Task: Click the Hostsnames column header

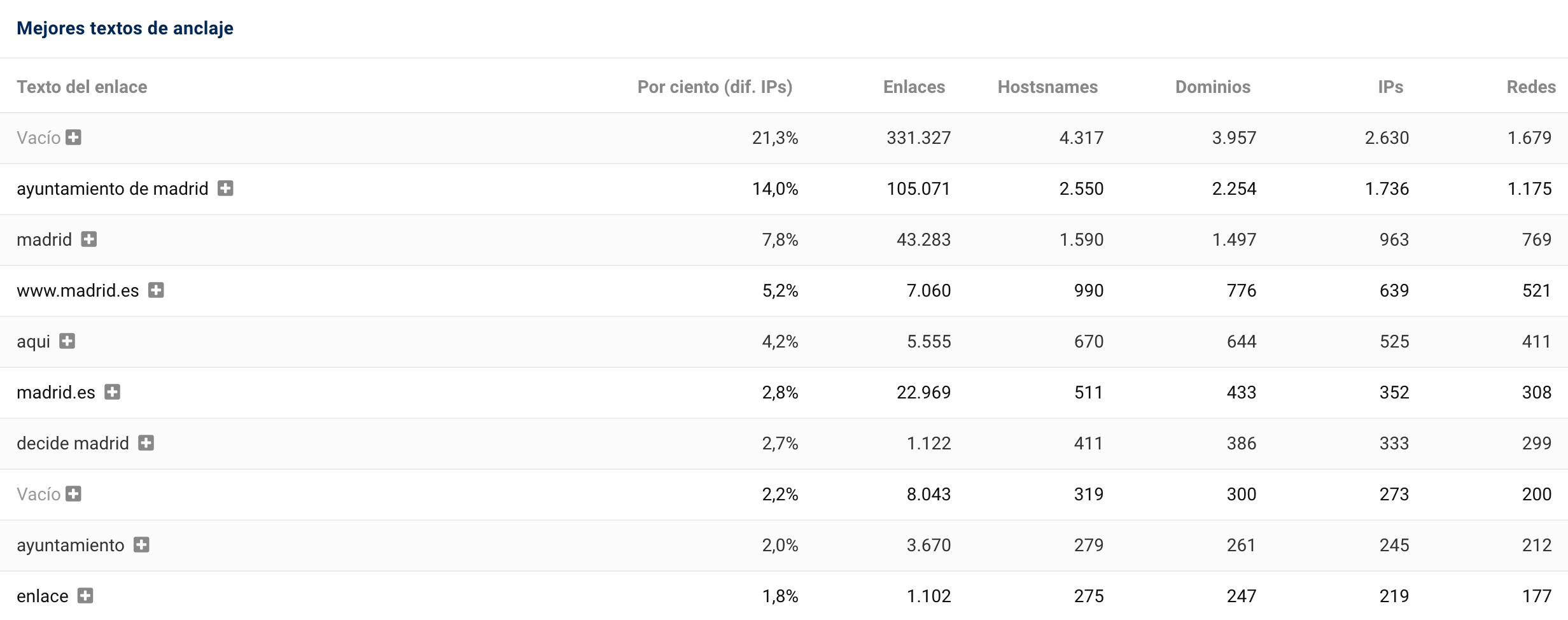Action: click(1047, 87)
